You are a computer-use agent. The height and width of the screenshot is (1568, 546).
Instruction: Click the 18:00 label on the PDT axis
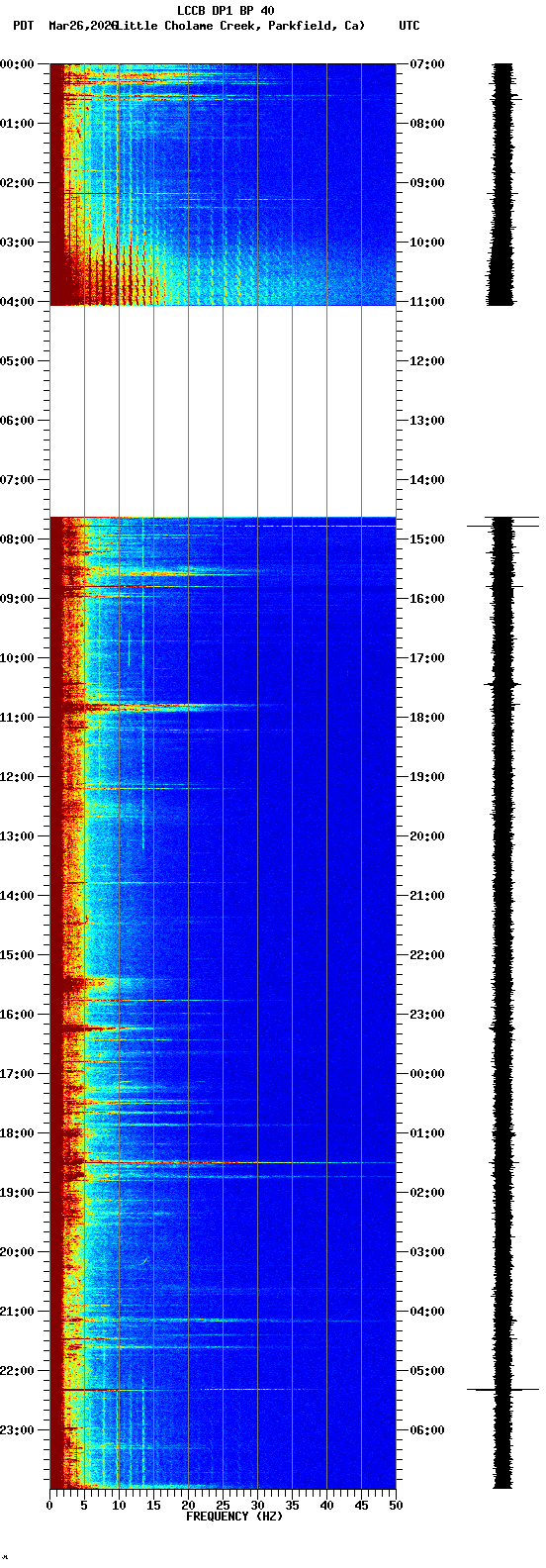coord(18,1133)
